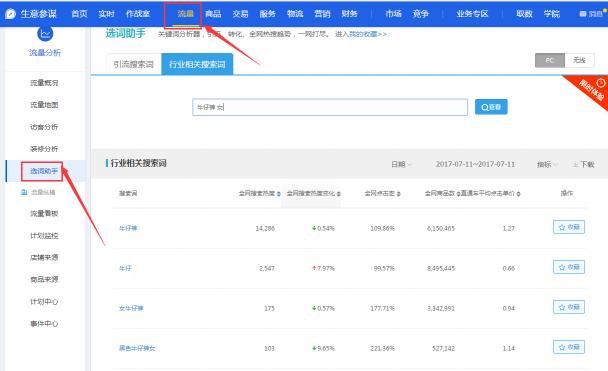608x371 pixels.
Task: Open 流量看板 in sidebar
Action: click(x=44, y=214)
